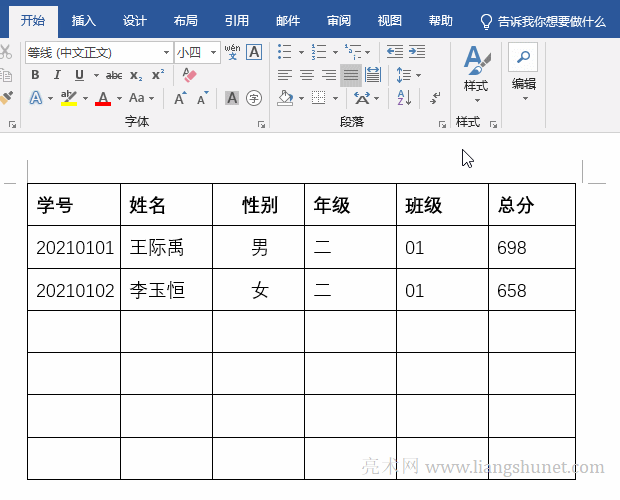Switch to the 插入 tab
The height and width of the screenshot is (500, 620).
tap(84, 21)
